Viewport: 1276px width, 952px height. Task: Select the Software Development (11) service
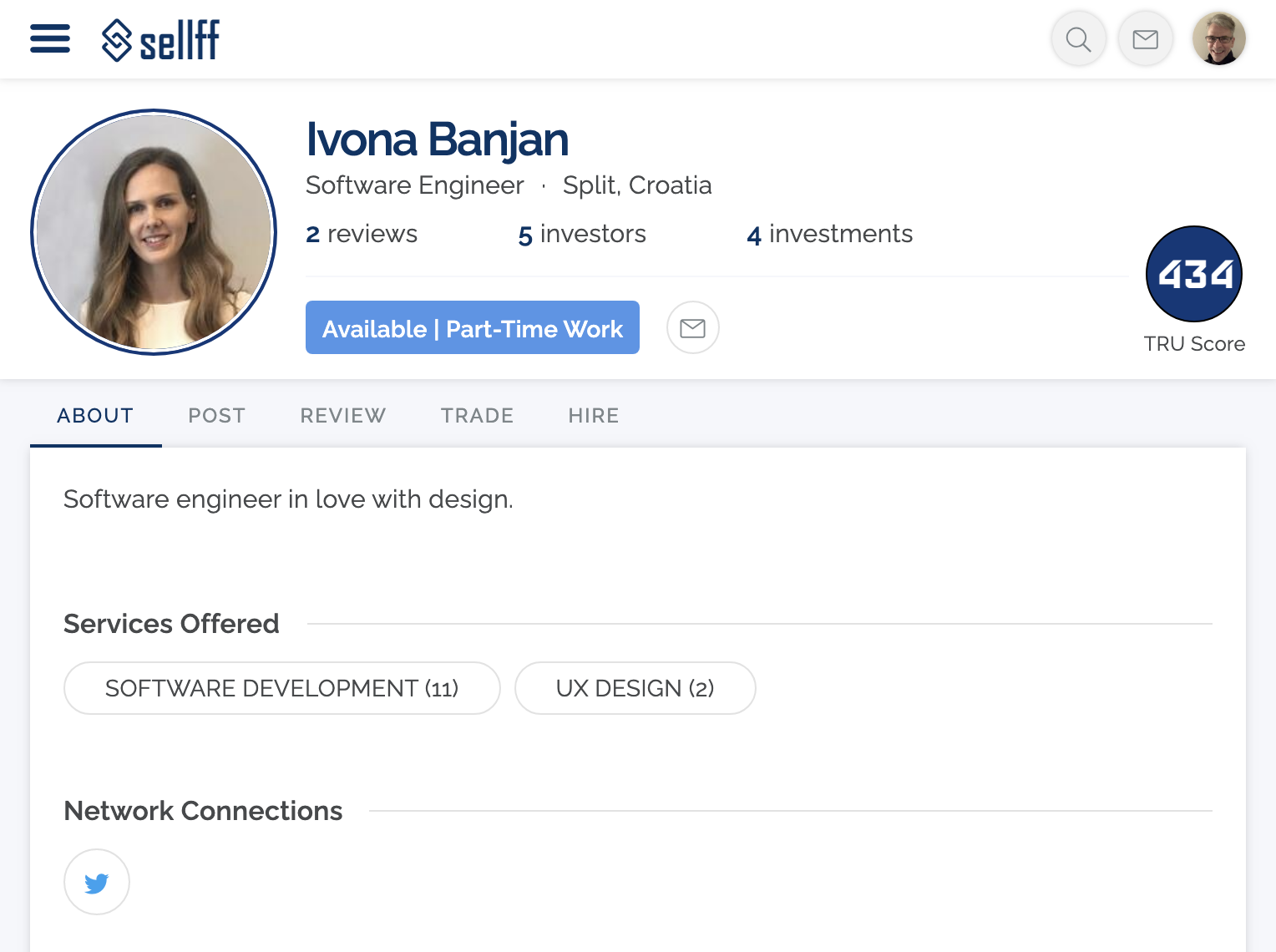coord(281,688)
